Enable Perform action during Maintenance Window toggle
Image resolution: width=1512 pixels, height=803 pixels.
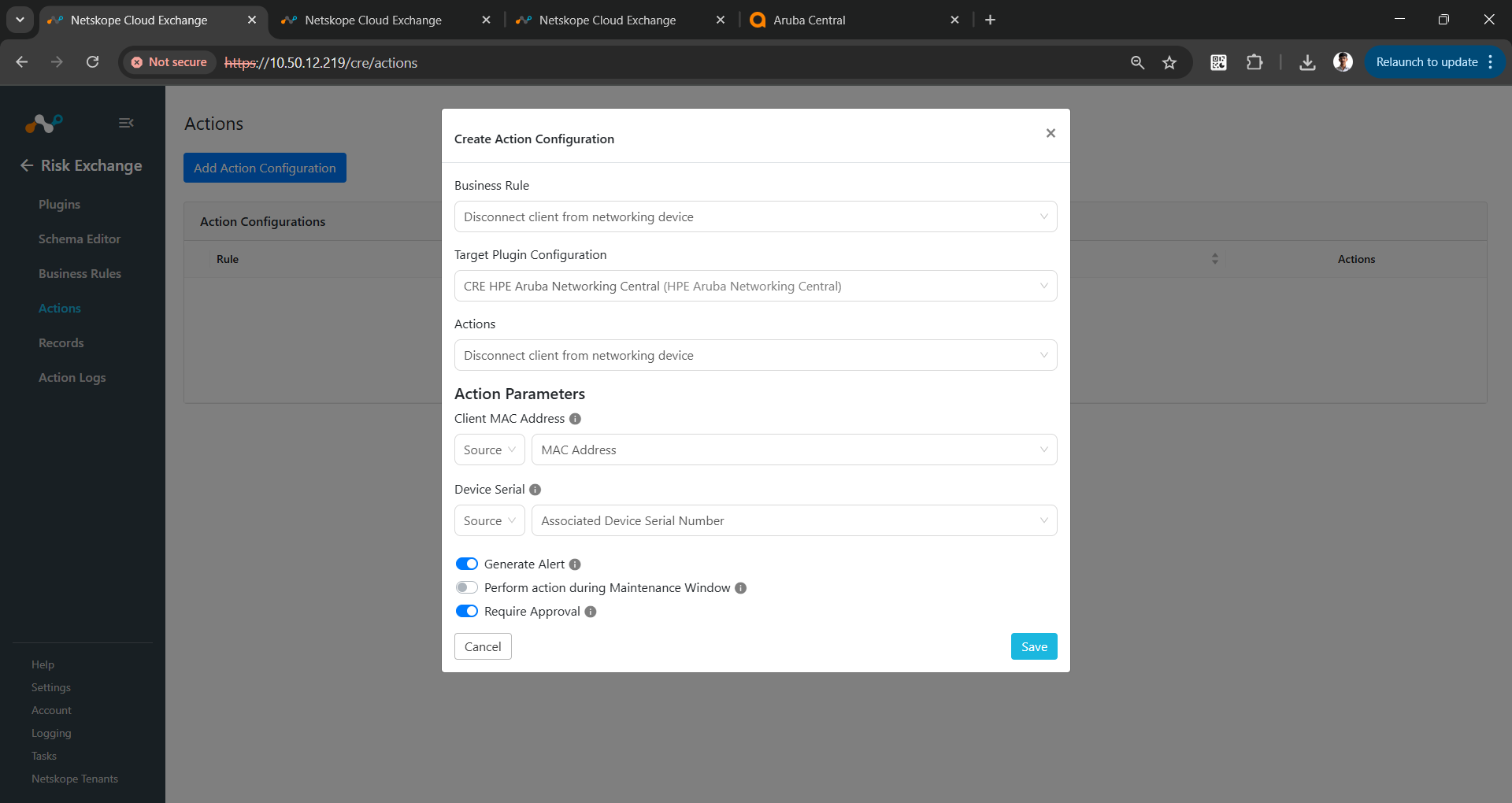(467, 587)
